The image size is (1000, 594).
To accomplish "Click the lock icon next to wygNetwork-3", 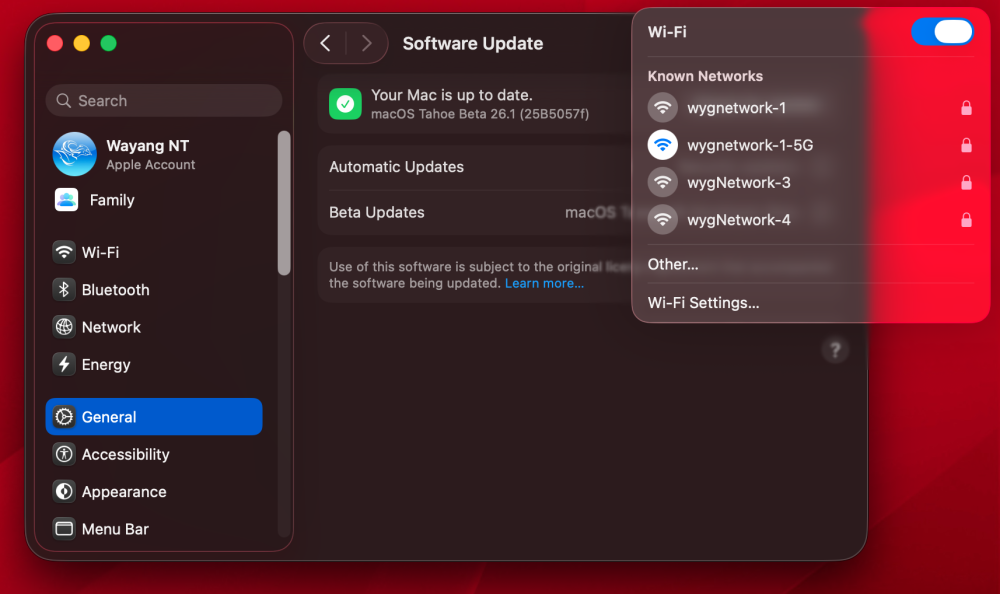I will pyautogui.click(x=966, y=182).
